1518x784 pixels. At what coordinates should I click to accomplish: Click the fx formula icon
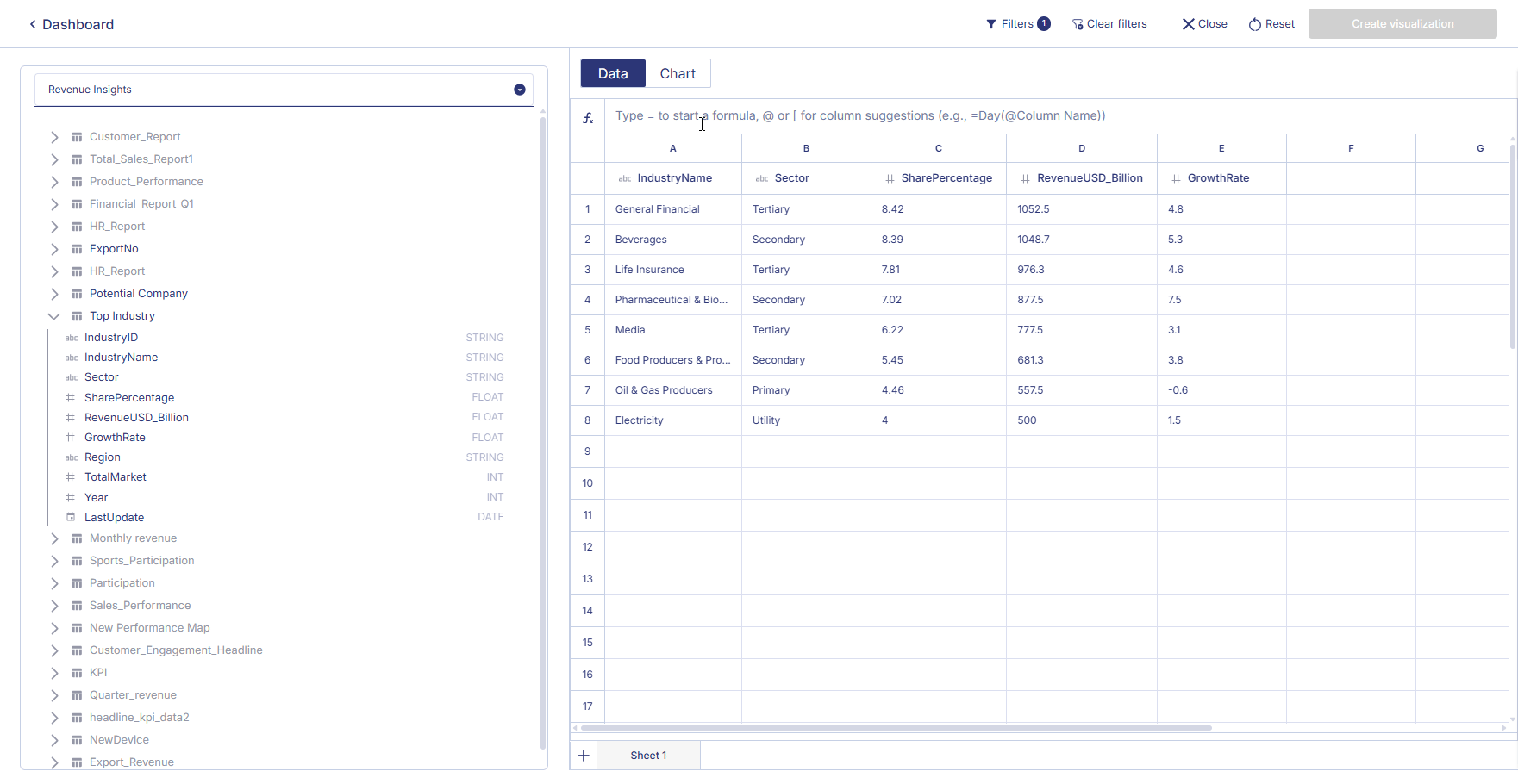[588, 118]
